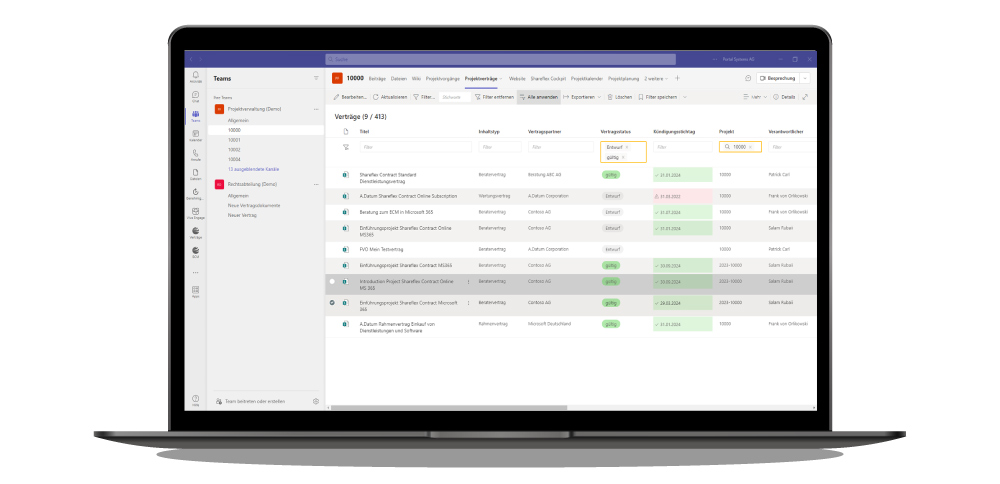Select the Introduction Project Shareflex row checkbox

click(332, 282)
